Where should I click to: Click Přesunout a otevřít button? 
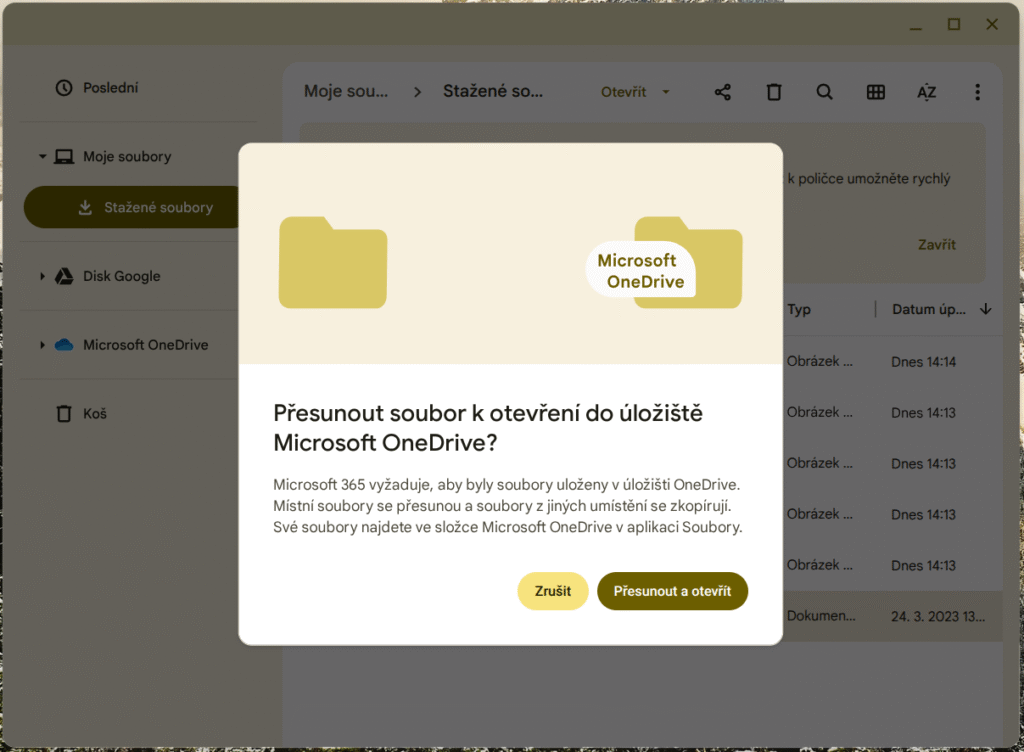pos(672,591)
